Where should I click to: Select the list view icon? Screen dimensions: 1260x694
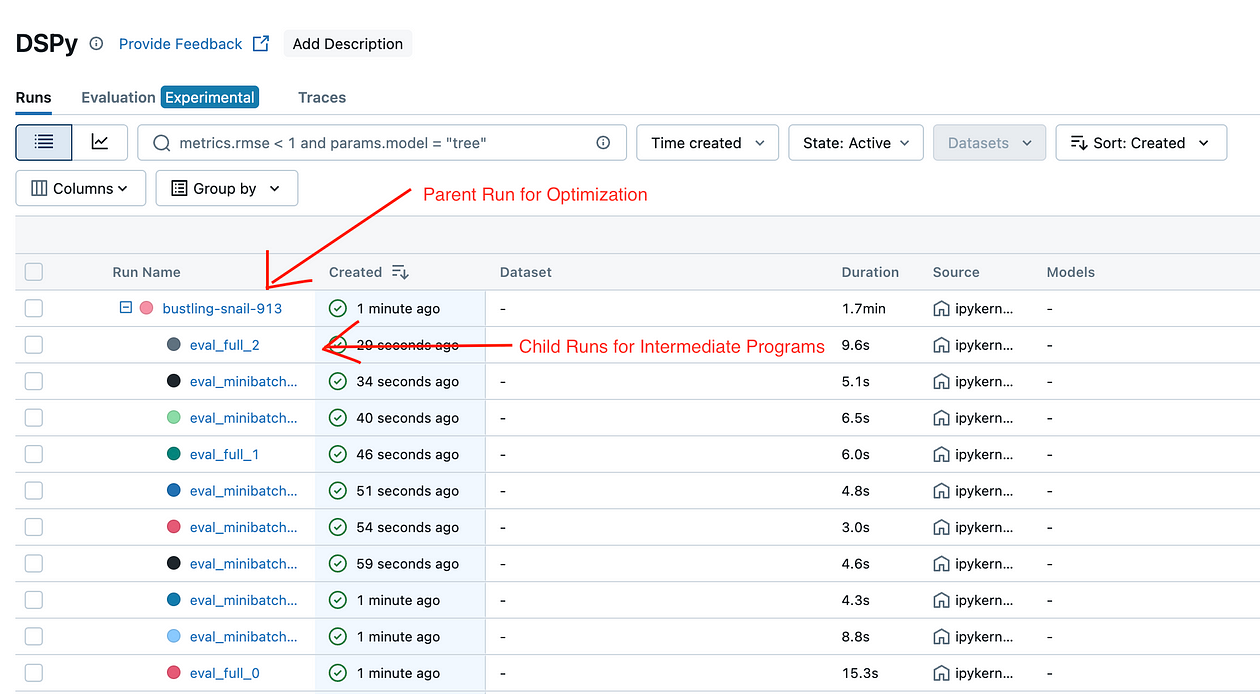click(43, 142)
